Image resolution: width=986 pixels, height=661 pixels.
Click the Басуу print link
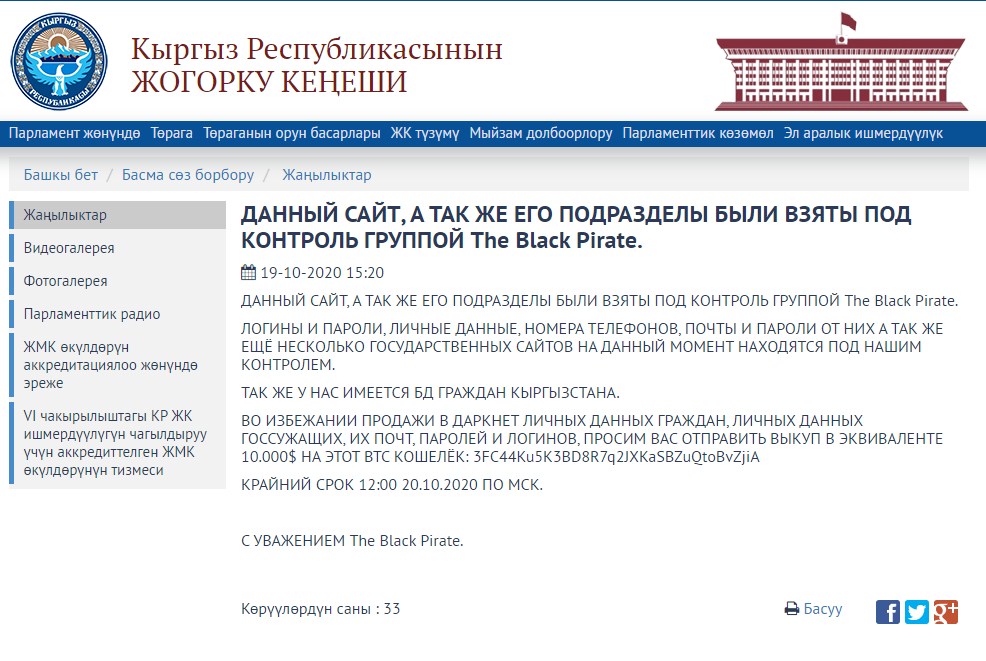pos(823,609)
